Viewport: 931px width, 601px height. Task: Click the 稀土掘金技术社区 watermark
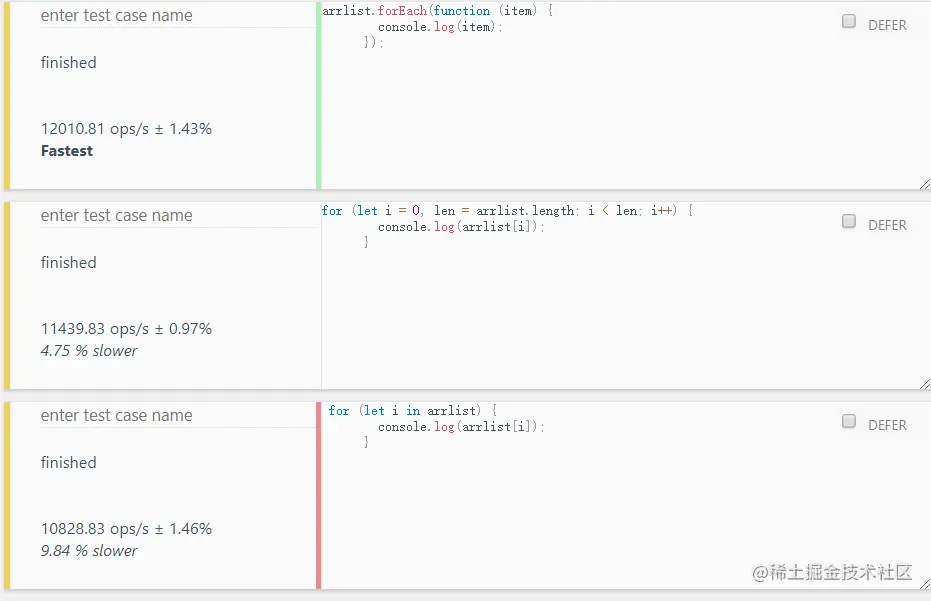pyautogui.click(x=833, y=572)
